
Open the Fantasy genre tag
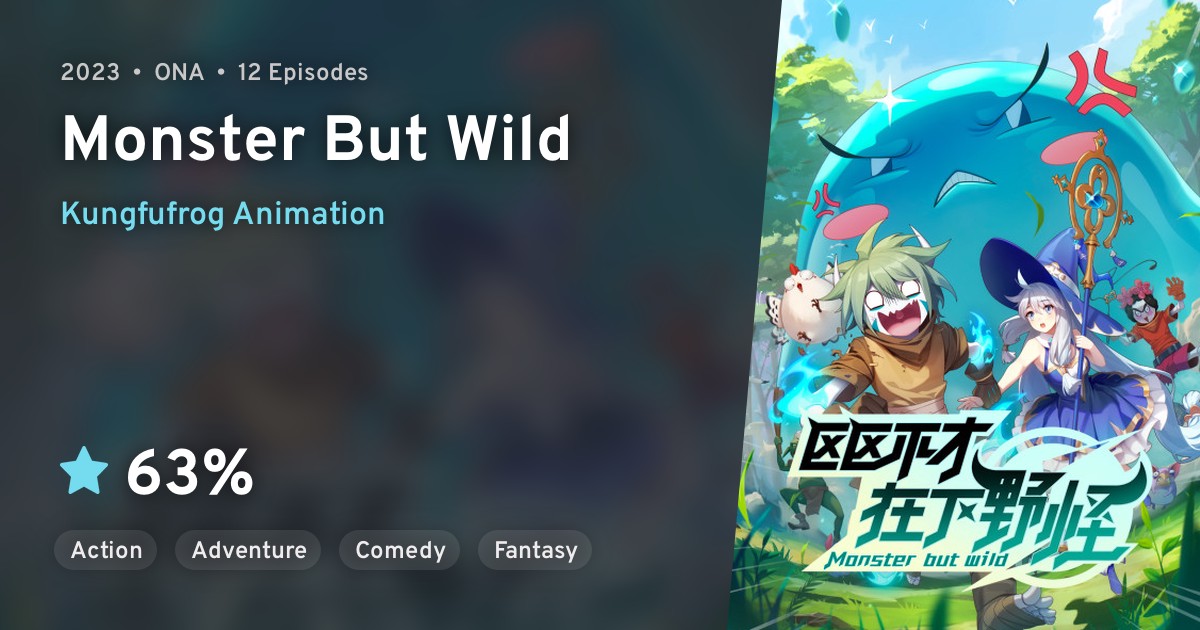535,550
